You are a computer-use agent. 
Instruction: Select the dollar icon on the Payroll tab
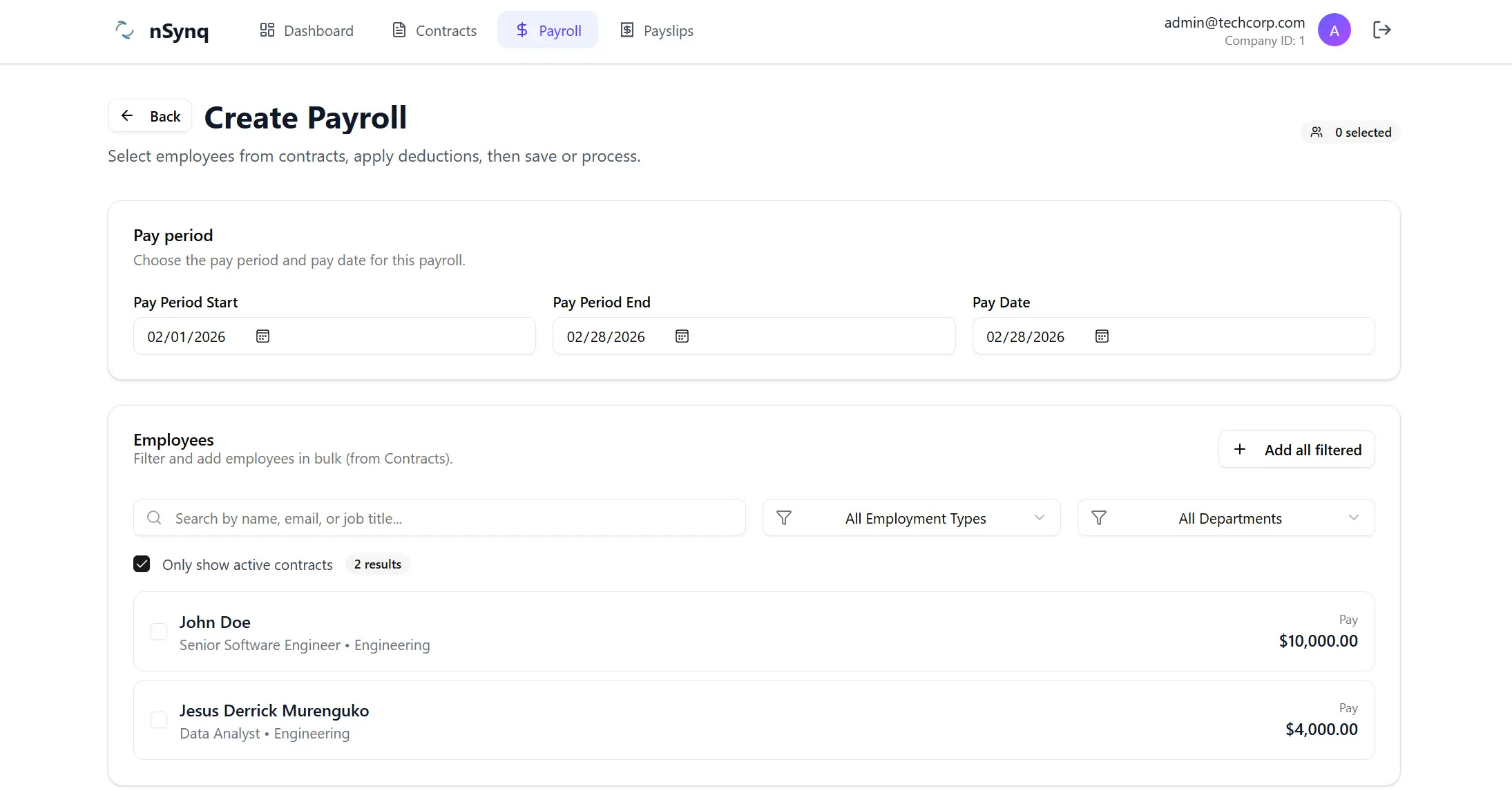click(x=521, y=30)
